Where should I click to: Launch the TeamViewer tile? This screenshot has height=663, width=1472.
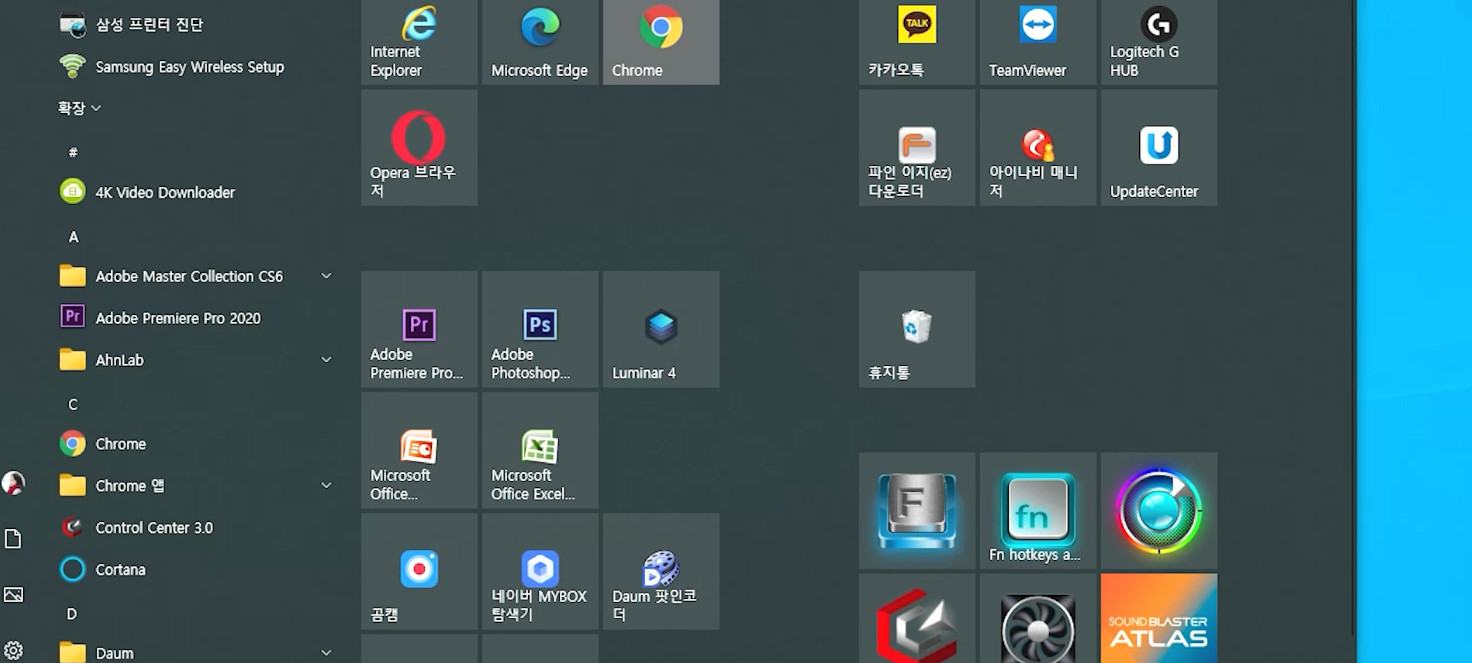(1038, 42)
